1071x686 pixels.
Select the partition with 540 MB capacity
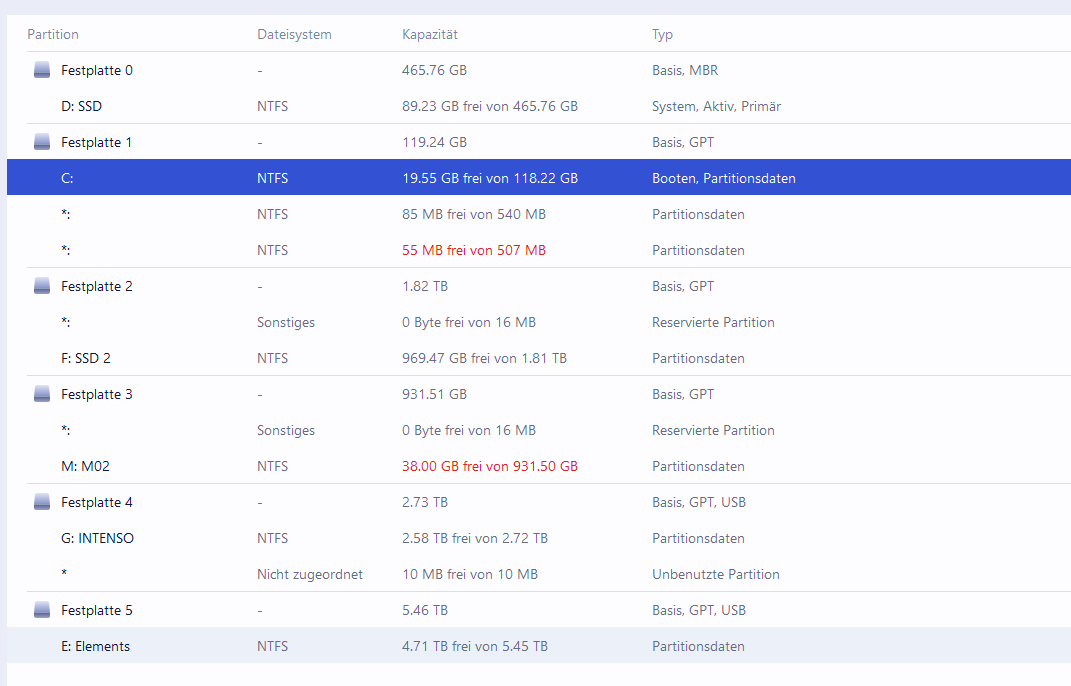[473, 214]
